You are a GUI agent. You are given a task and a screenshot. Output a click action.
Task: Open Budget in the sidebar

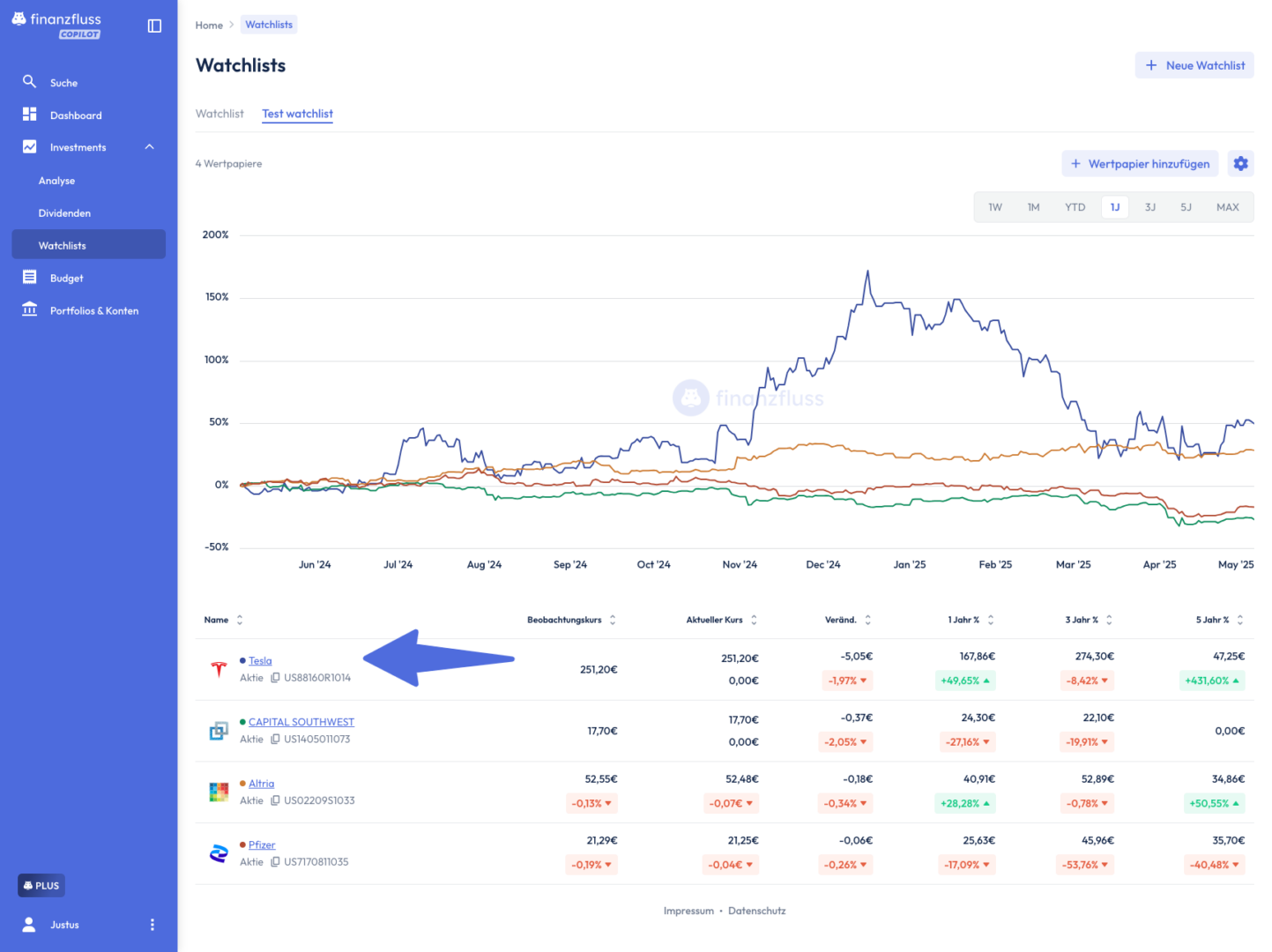[88, 278]
